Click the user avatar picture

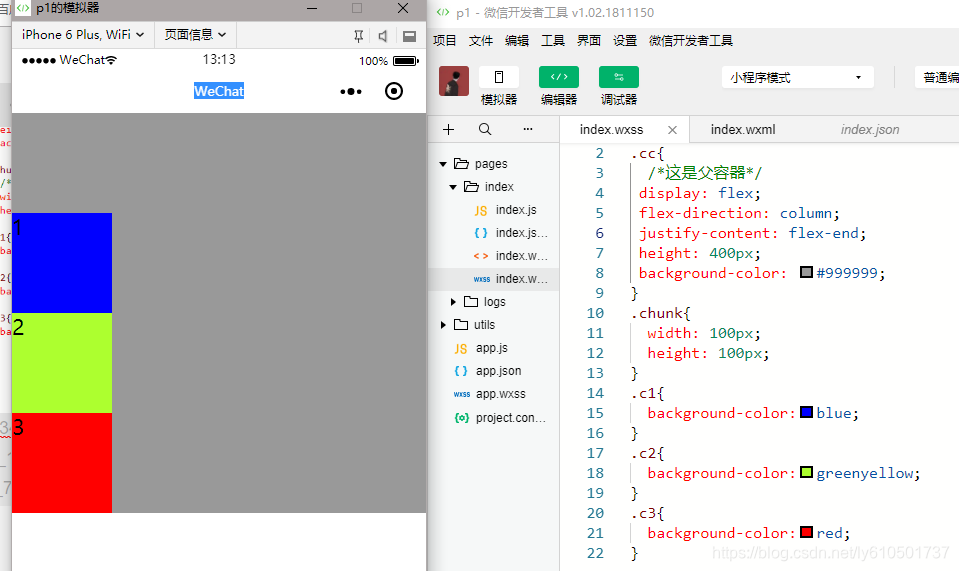[454, 81]
